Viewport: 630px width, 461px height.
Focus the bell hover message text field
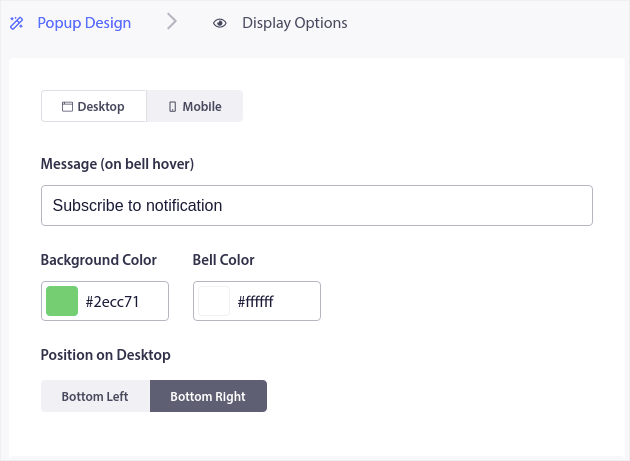[316, 206]
